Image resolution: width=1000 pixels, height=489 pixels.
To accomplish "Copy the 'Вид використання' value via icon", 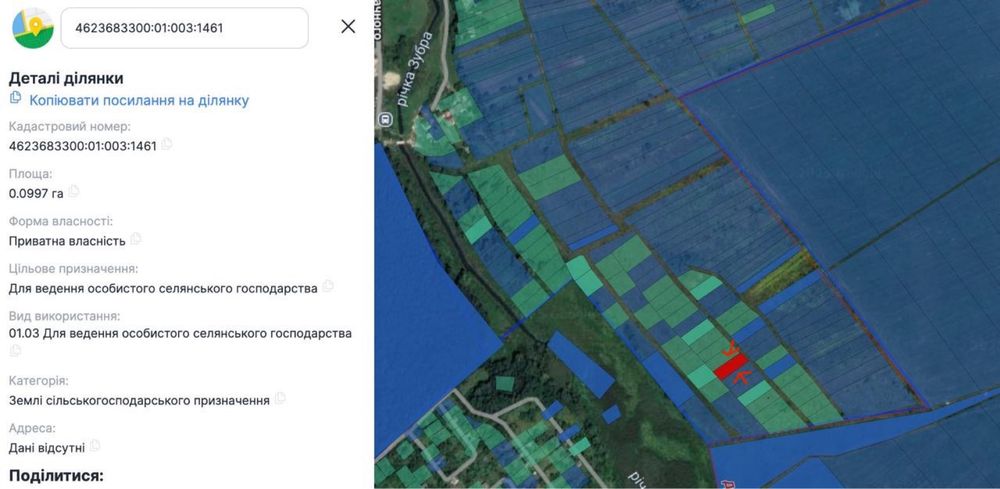I will (15, 350).
